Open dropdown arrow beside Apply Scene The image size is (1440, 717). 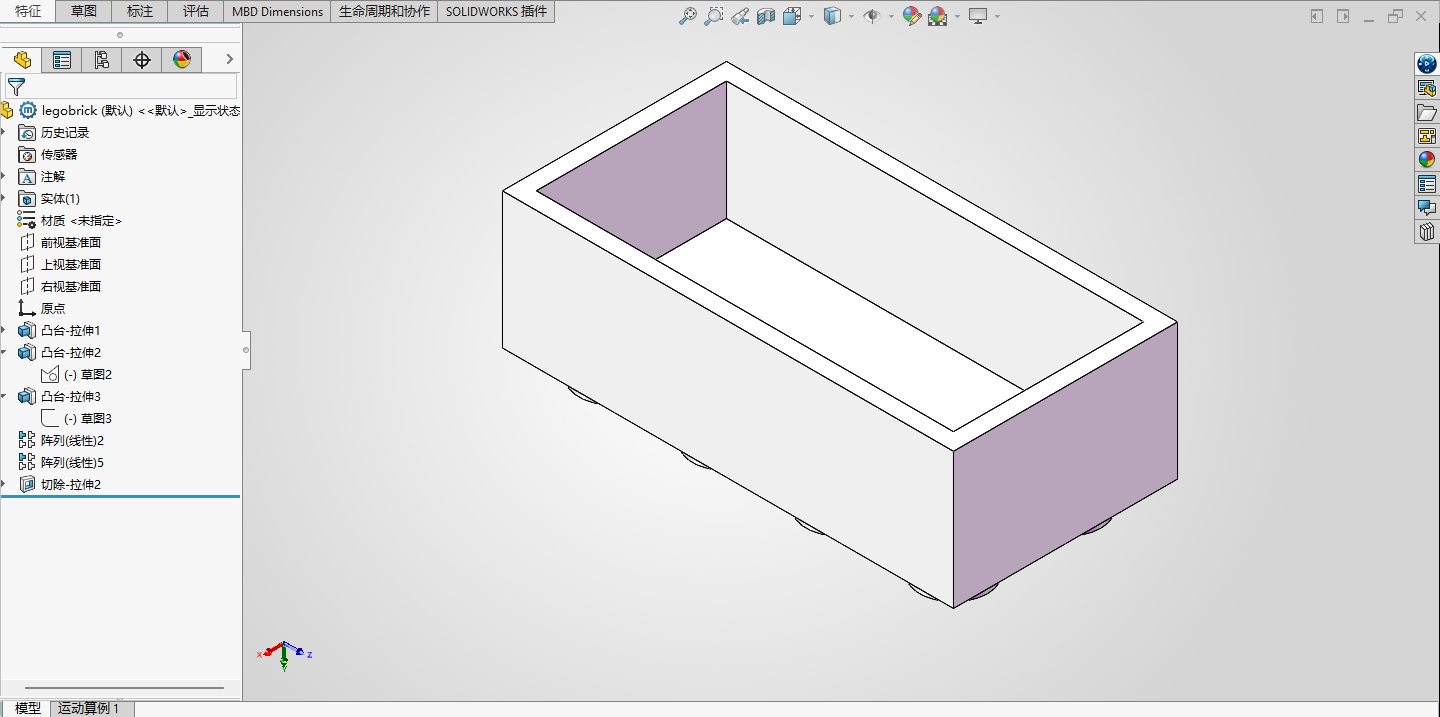tap(957, 16)
